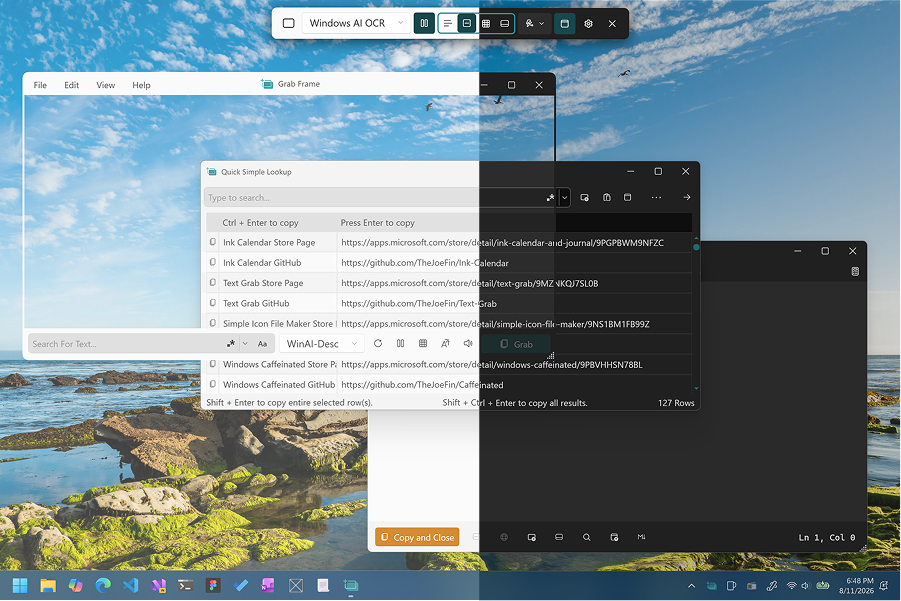Open the Windows AI OCR language dropdown

(356, 24)
